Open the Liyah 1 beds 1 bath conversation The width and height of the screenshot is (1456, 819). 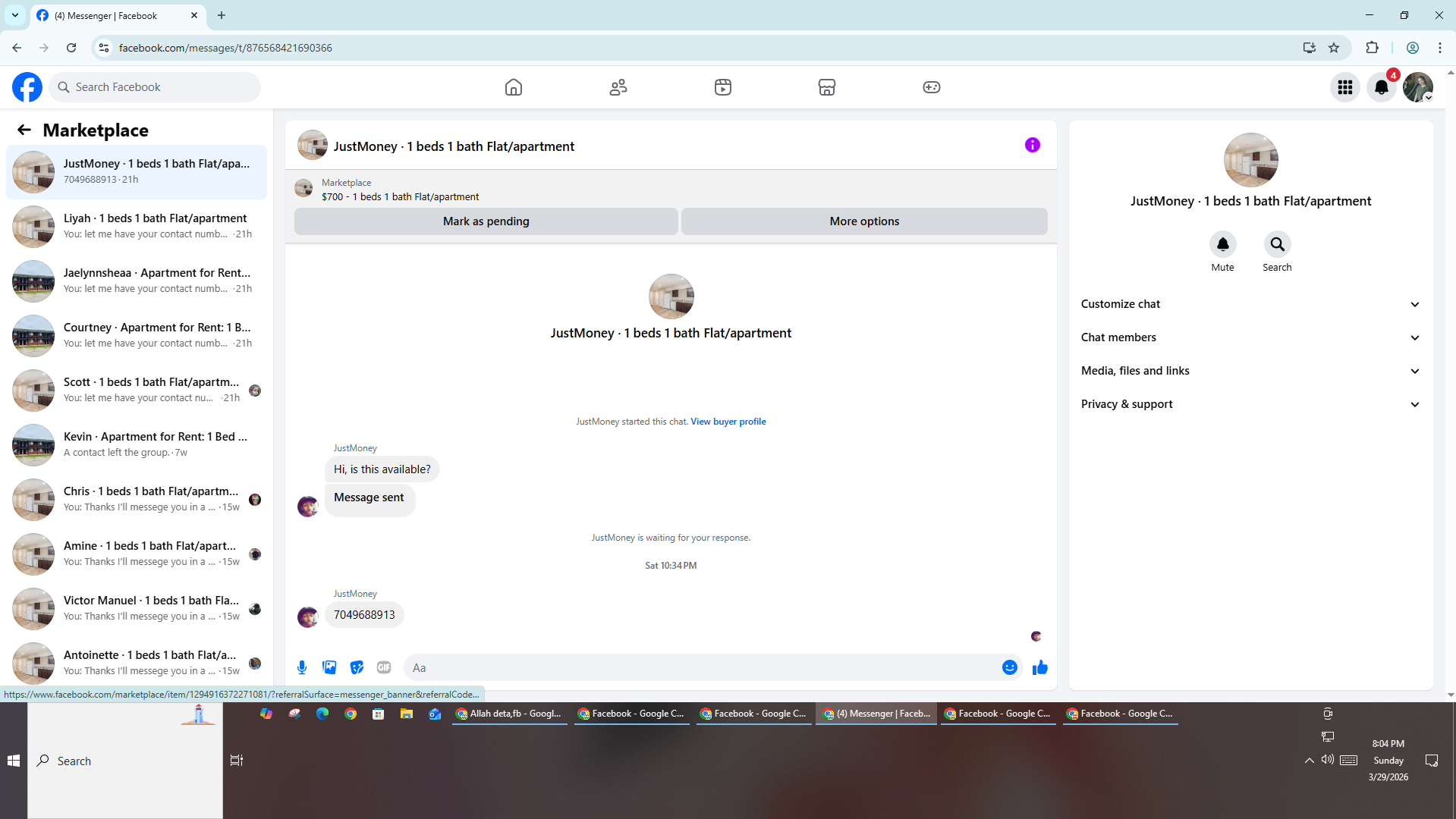coord(137,226)
